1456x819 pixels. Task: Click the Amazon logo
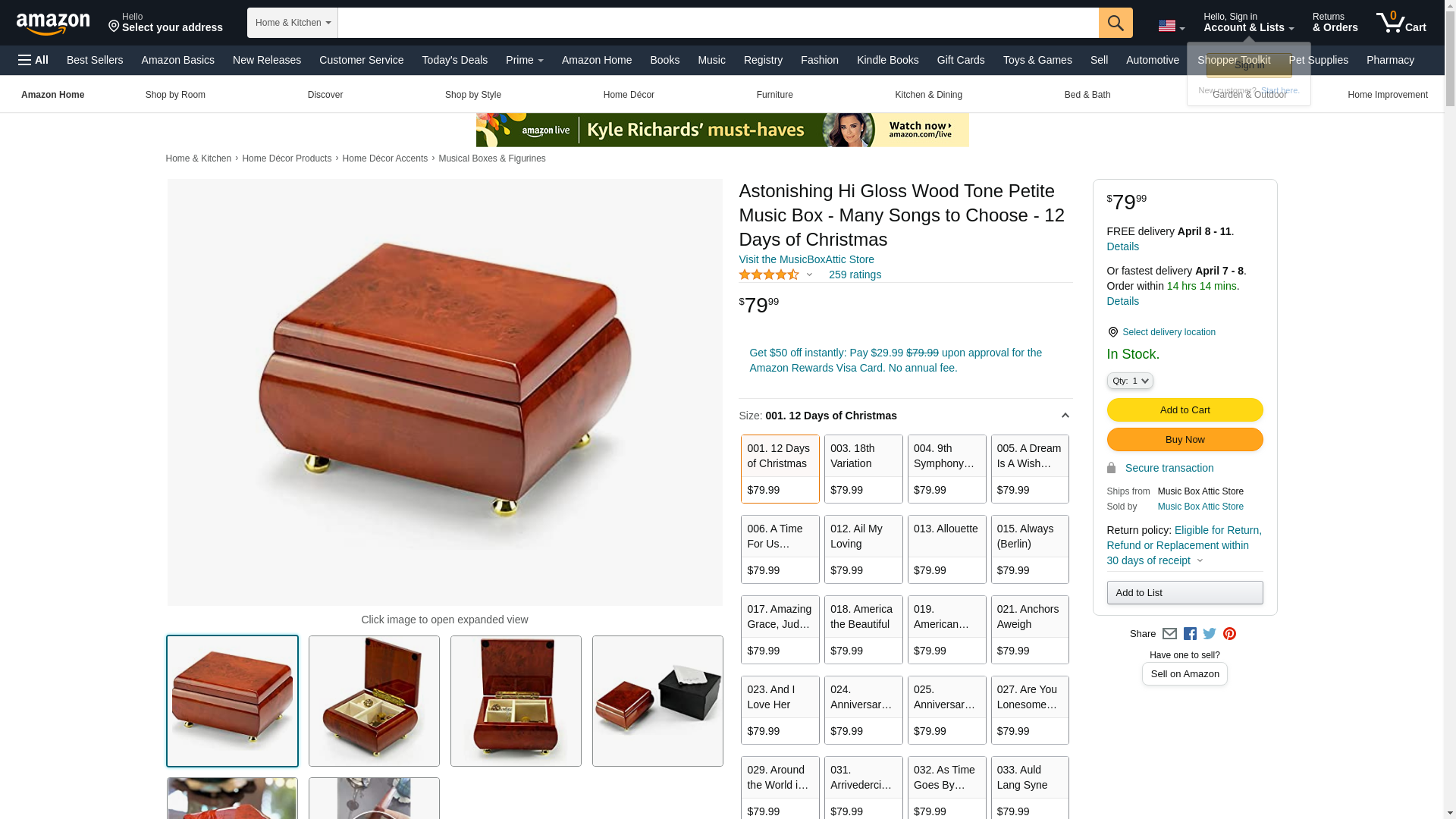coord(53,24)
